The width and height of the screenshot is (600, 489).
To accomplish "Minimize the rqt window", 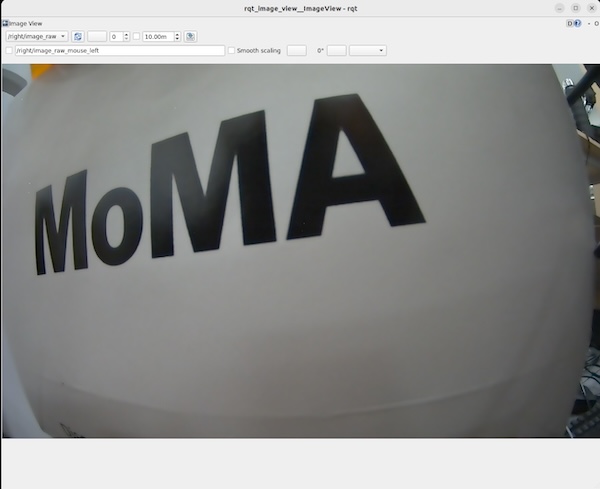I will pos(559,8).
